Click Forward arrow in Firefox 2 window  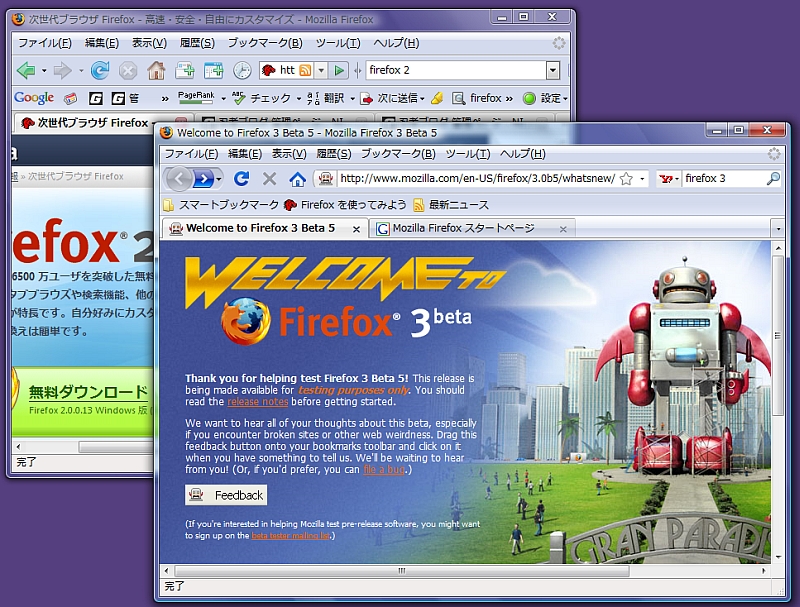pos(62,70)
